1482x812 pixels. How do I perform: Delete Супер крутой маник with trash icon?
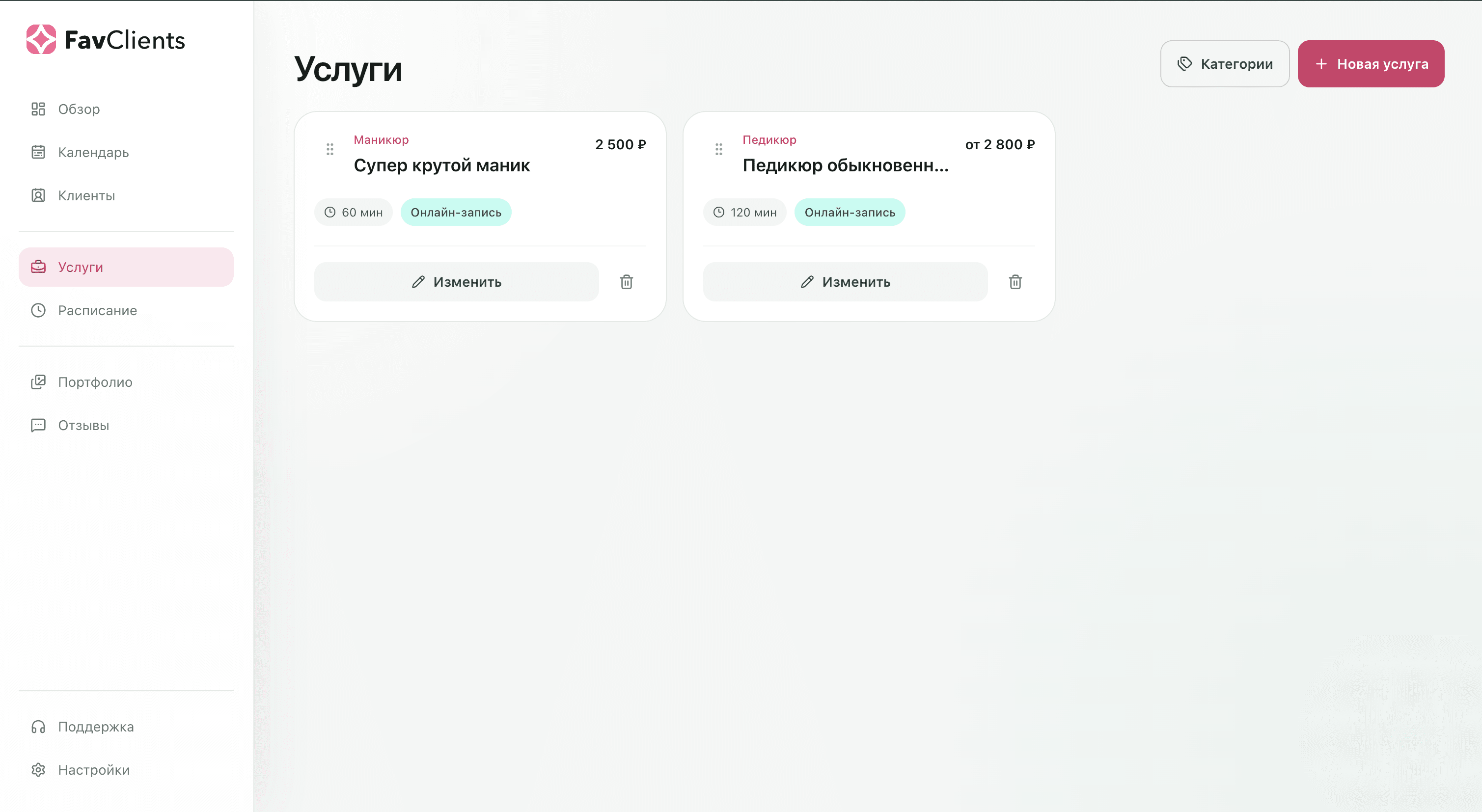[627, 282]
